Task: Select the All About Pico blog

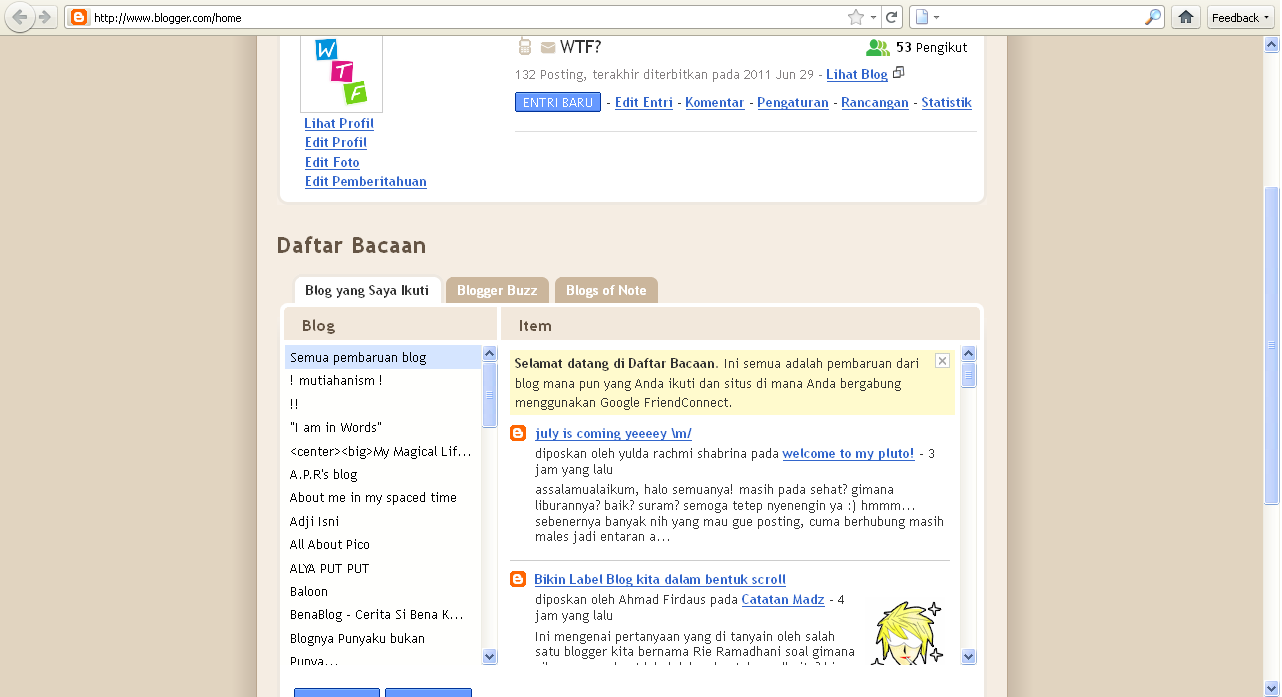Action: click(383, 544)
